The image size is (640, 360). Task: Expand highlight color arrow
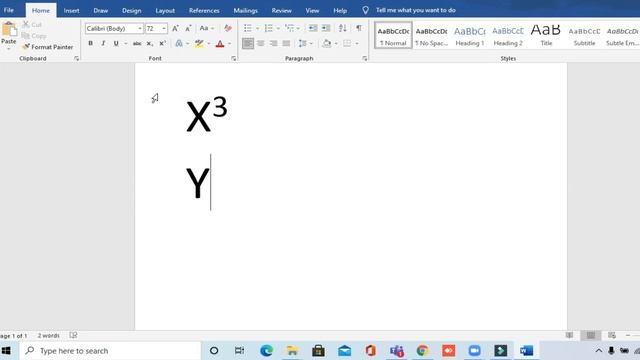[209, 43]
